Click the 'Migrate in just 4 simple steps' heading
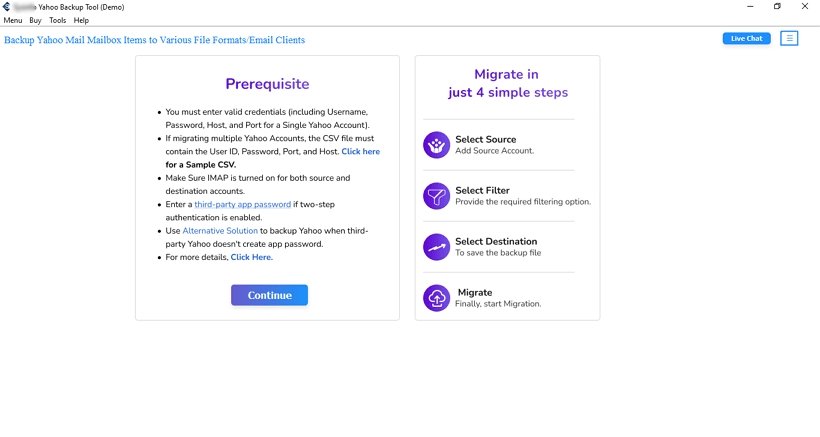 [x=507, y=84]
